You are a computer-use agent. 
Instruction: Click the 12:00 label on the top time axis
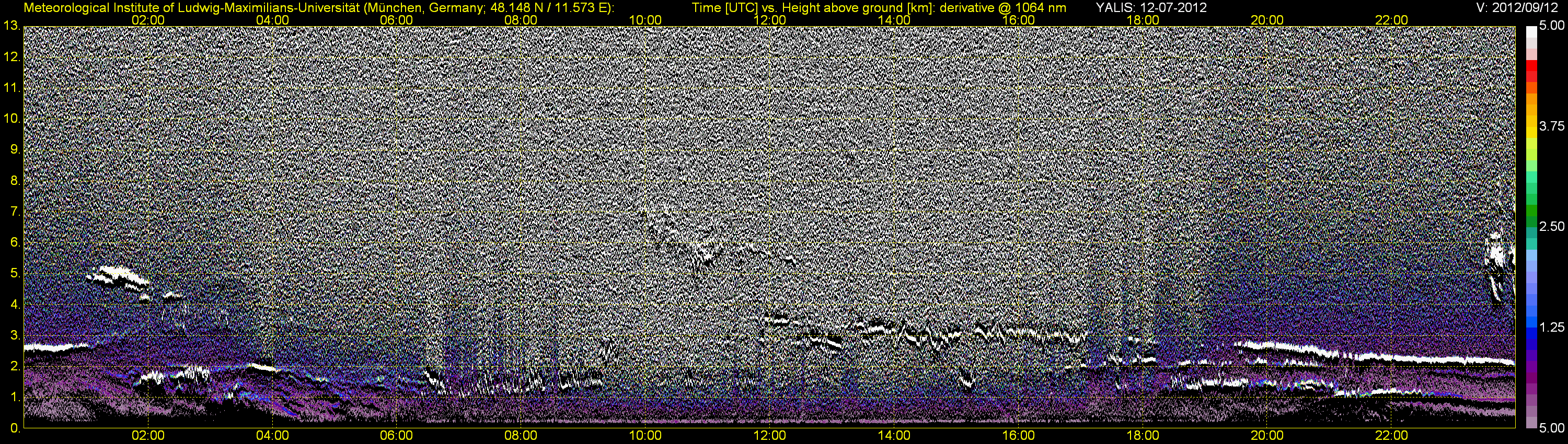769,20
